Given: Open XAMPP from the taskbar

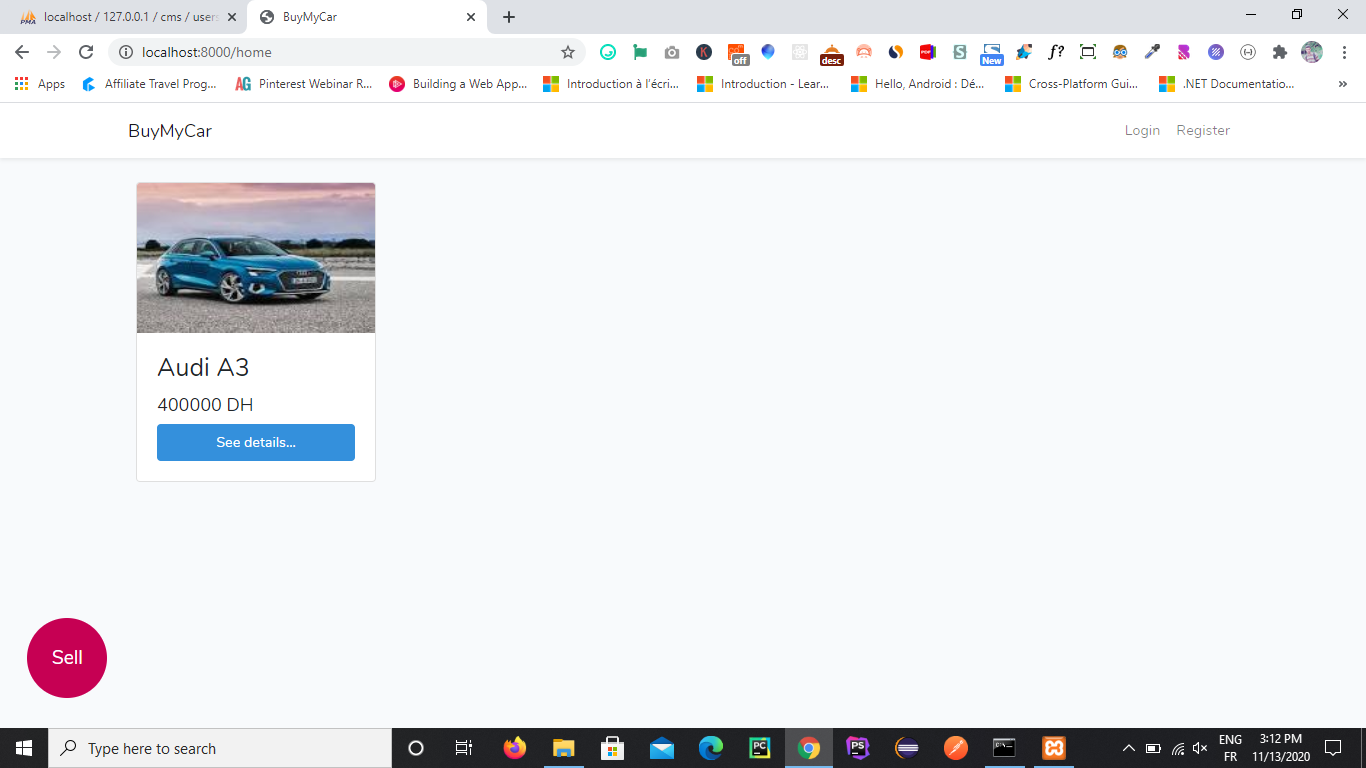Looking at the screenshot, I should (1054, 748).
